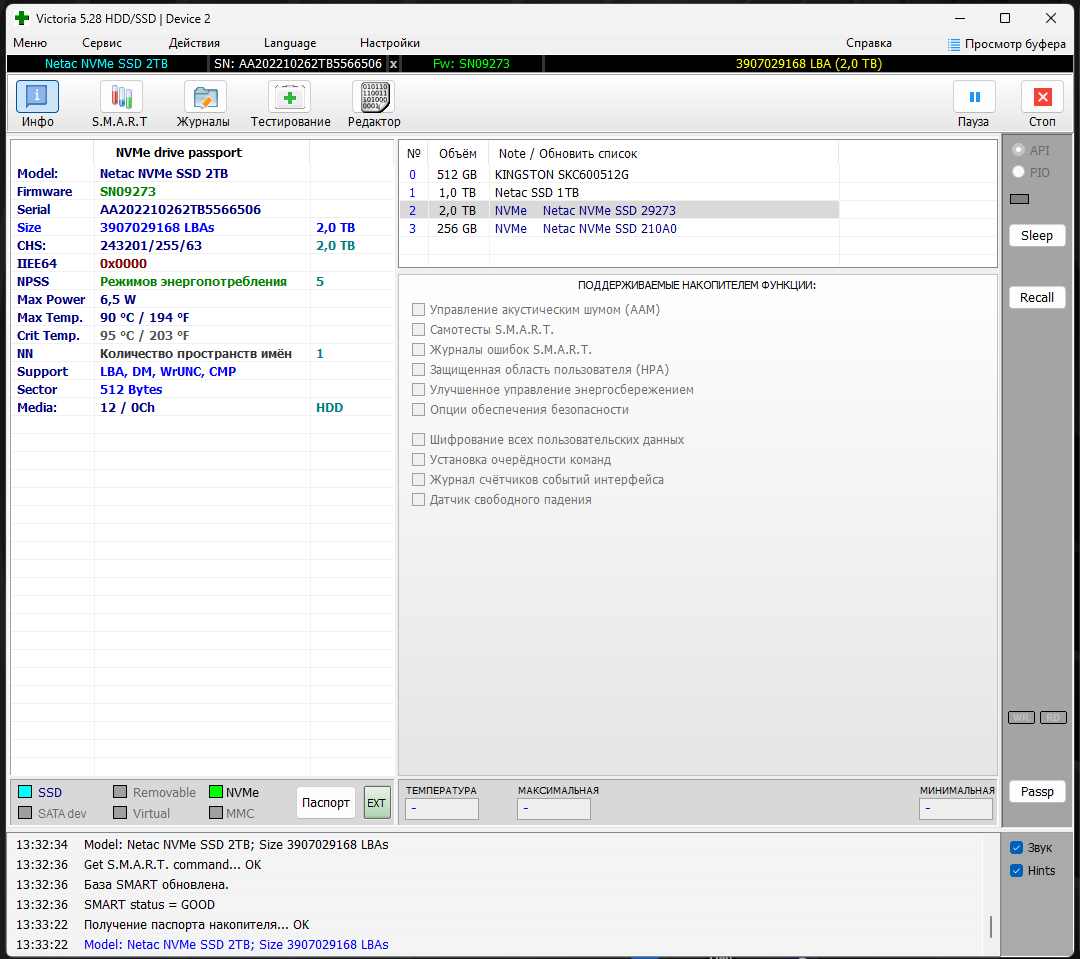Click the x next to serial number
1080x959 pixels.
click(x=393, y=64)
